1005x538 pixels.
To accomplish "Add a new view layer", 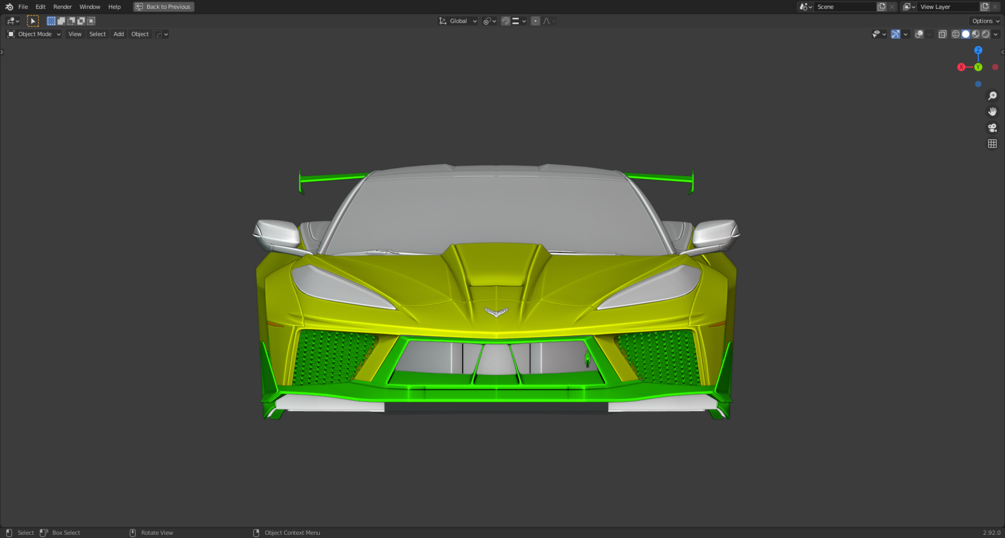I will point(984,6).
